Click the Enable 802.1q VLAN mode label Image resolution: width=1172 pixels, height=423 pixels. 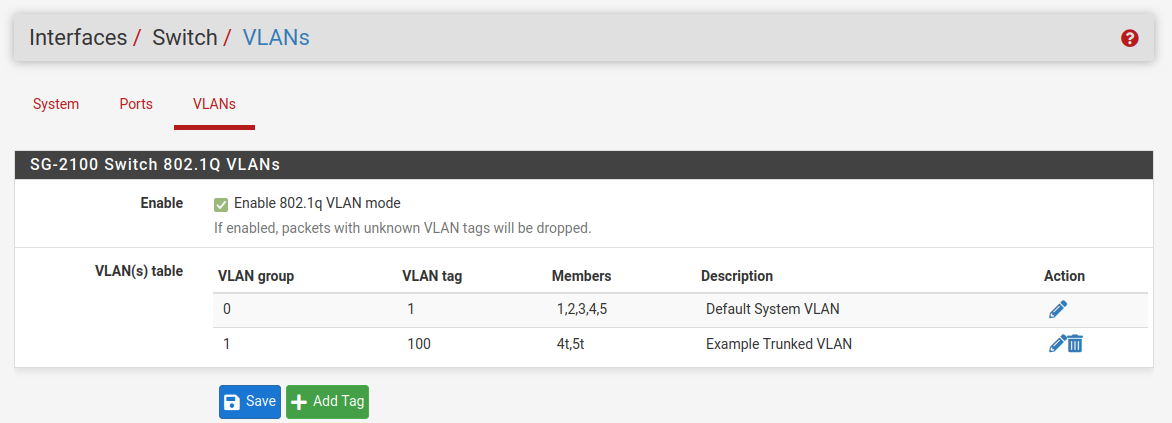(318, 203)
